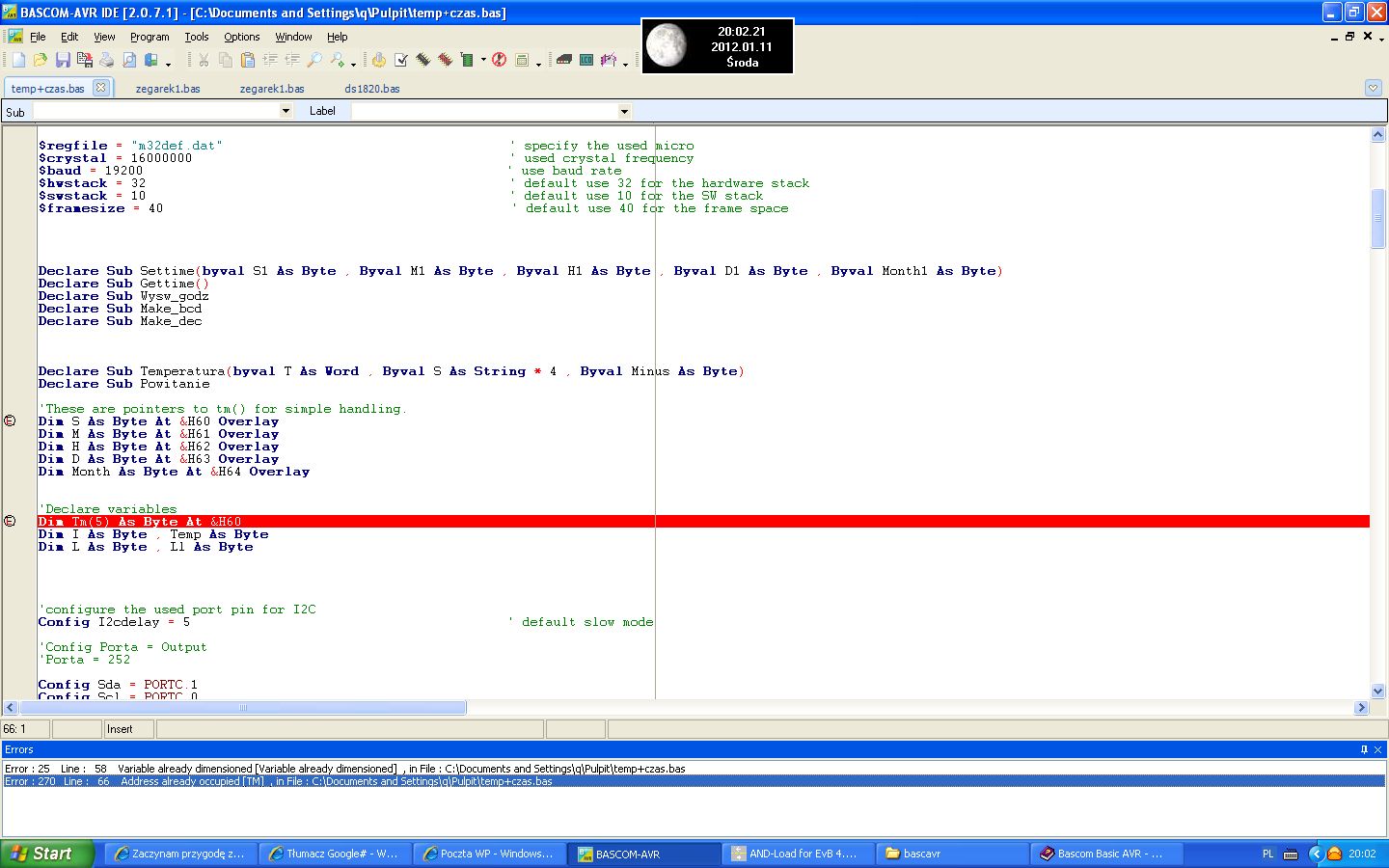
Task: Open terminal emulator icon
Action: [564, 60]
